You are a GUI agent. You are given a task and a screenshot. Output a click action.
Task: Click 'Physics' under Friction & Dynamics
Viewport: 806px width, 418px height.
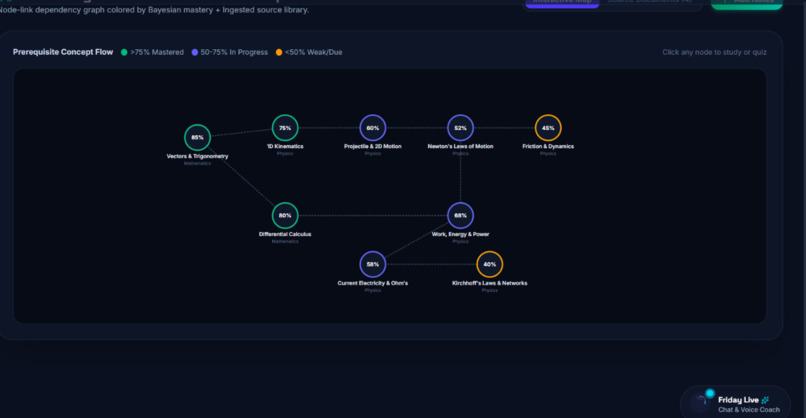(x=548, y=154)
